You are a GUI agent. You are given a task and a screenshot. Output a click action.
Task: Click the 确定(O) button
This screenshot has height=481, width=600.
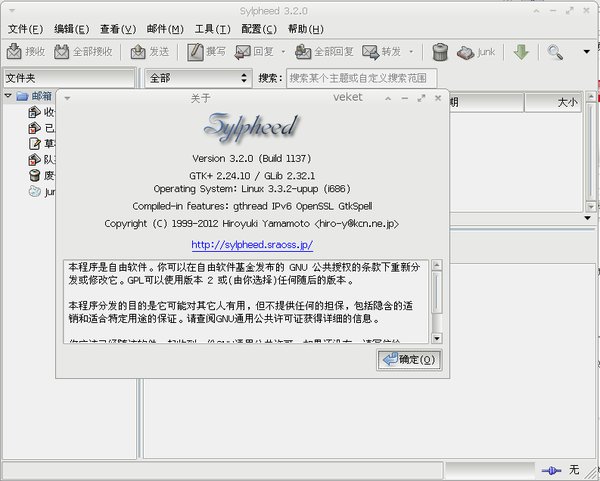pos(409,360)
